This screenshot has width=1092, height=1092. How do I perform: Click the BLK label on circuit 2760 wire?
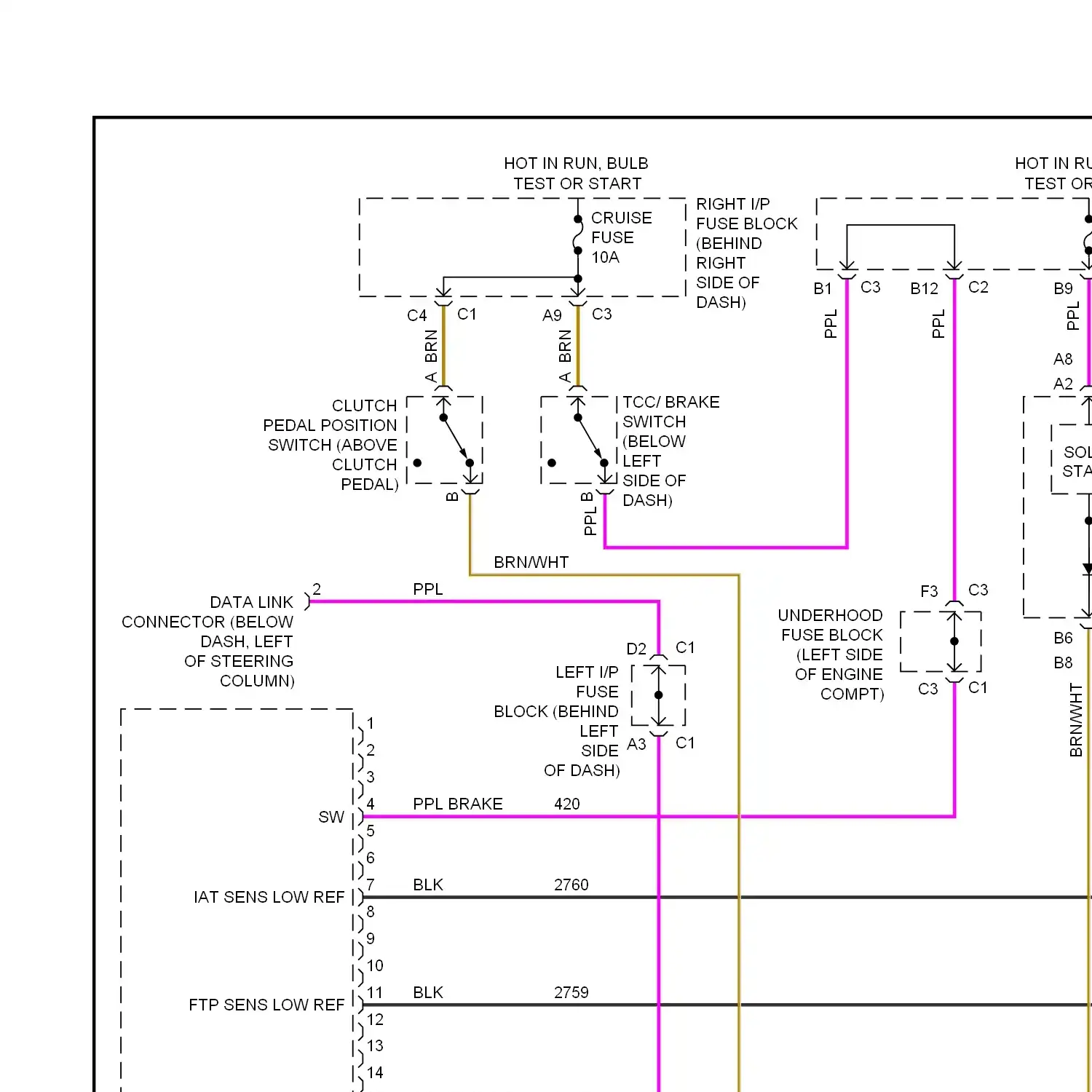(x=427, y=885)
